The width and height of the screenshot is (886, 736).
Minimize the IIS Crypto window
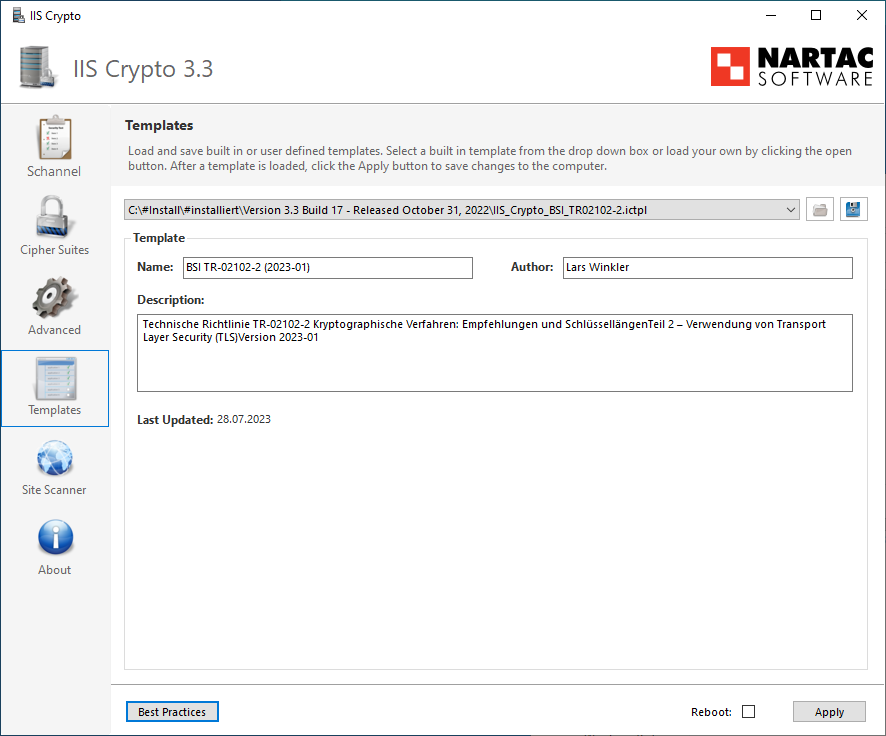[x=771, y=15]
